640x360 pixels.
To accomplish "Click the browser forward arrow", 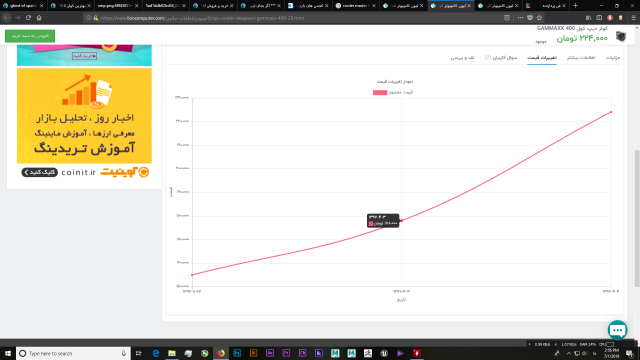I will click(18, 18).
